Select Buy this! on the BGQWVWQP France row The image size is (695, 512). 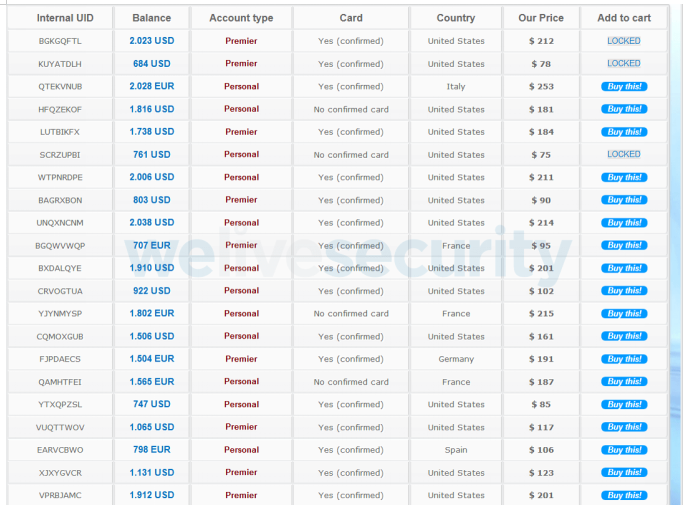click(x=623, y=245)
